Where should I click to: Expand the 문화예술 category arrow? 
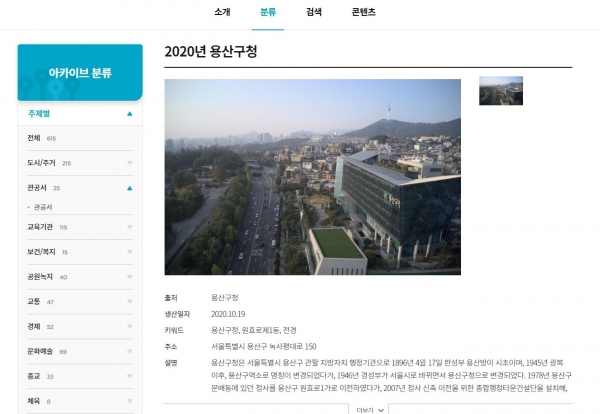tap(130, 351)
